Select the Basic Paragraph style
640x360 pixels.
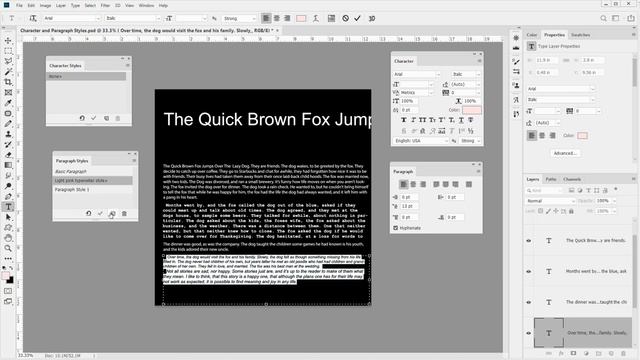point(92,171)
